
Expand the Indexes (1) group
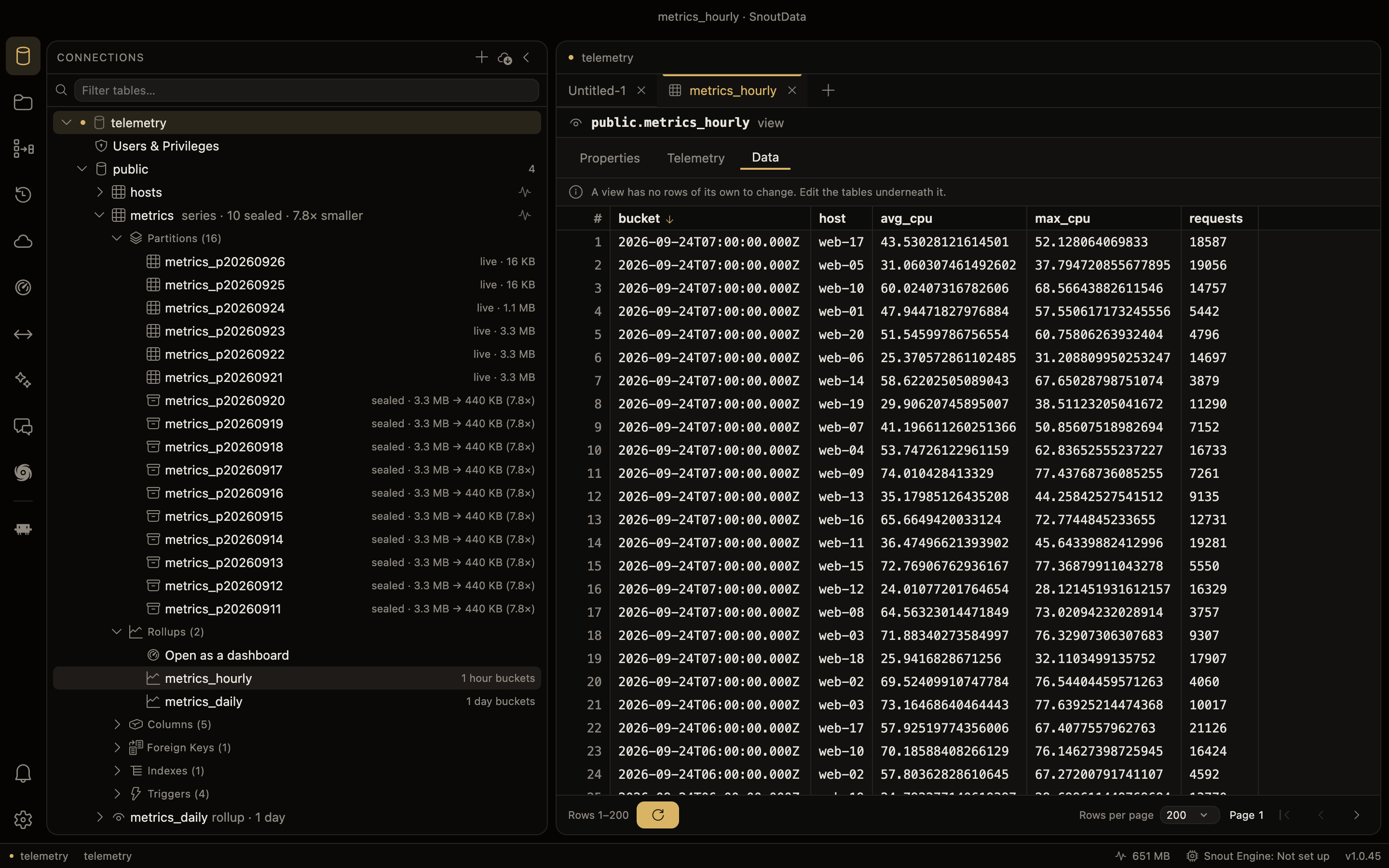(x=117, y=771)
